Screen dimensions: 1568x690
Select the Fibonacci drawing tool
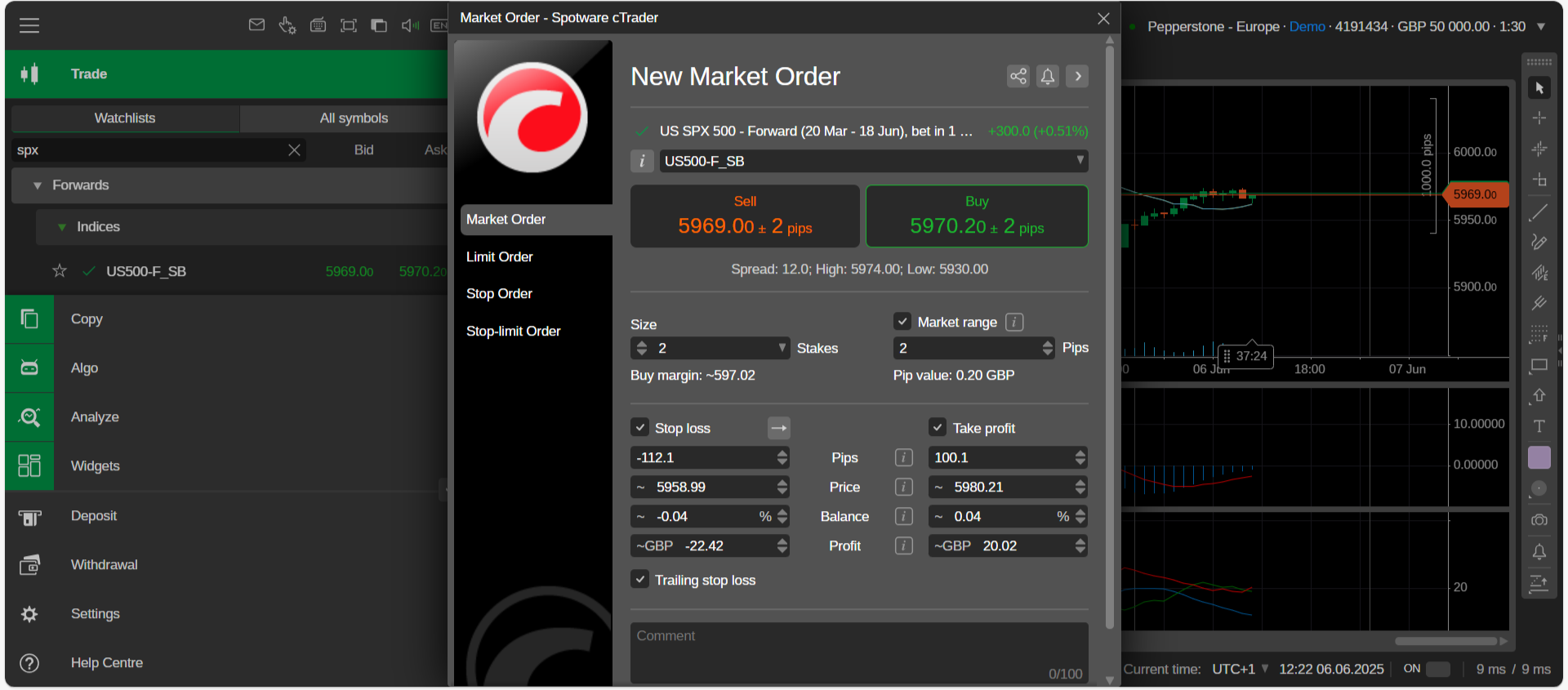pos(1539,334)
